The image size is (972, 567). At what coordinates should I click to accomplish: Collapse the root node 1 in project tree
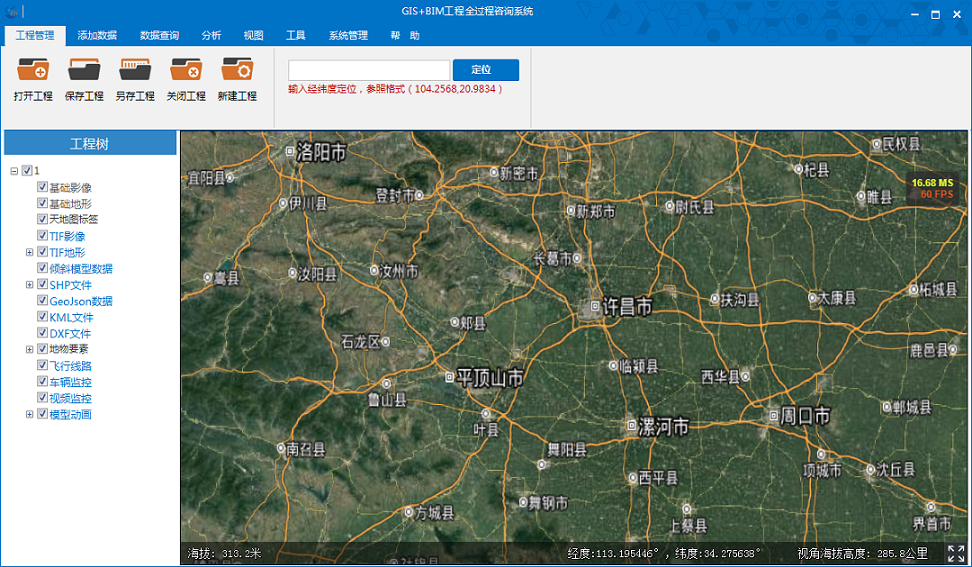pyautogui.click(x=14, y=171)
